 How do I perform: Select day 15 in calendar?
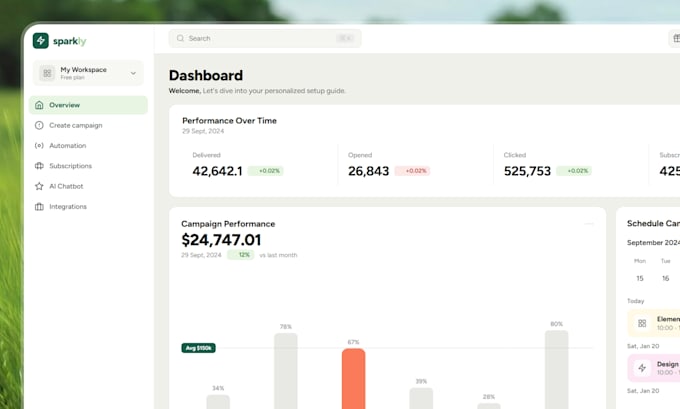click(x=640, y=278)
